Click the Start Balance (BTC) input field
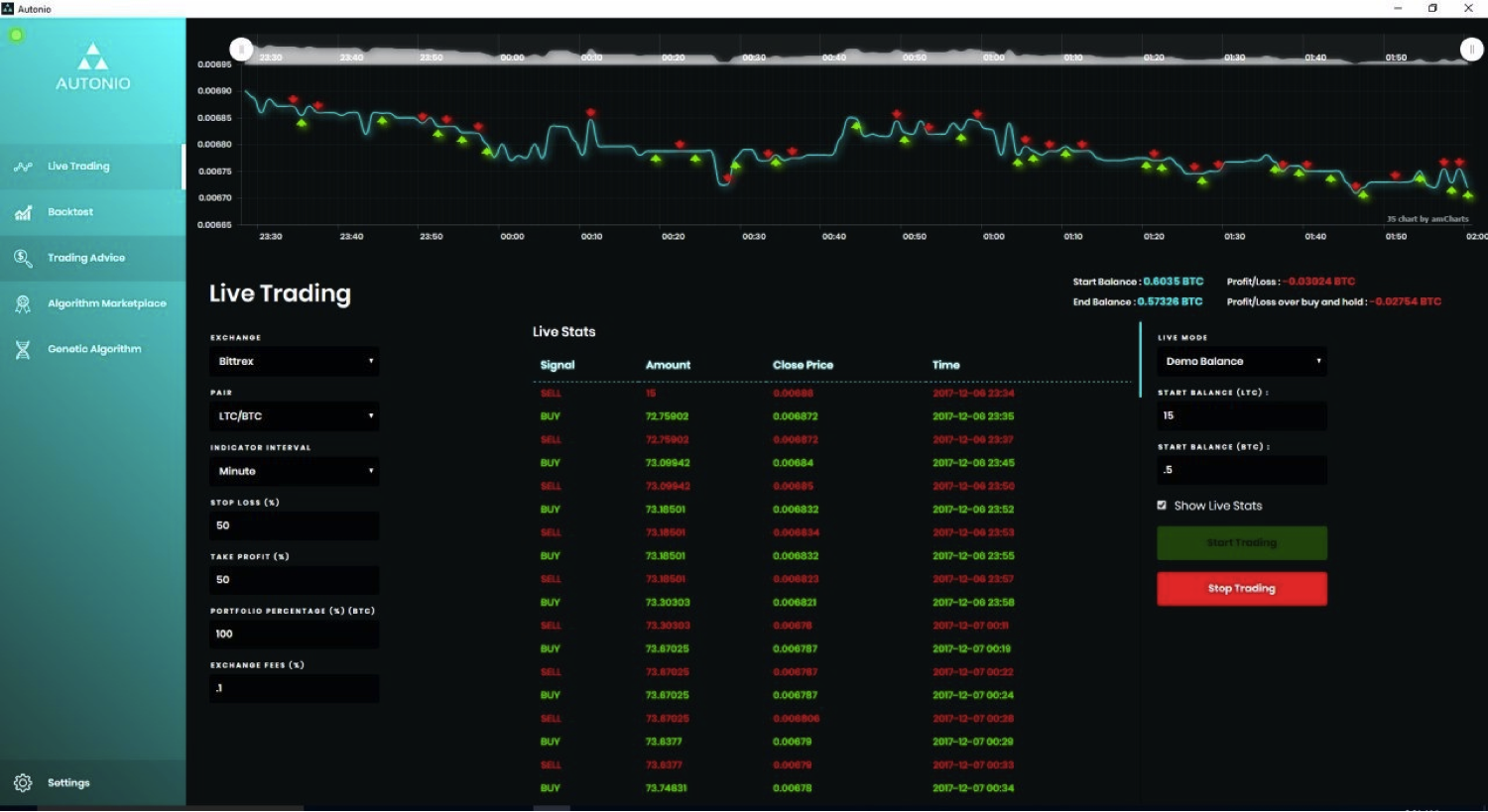 1241,470
